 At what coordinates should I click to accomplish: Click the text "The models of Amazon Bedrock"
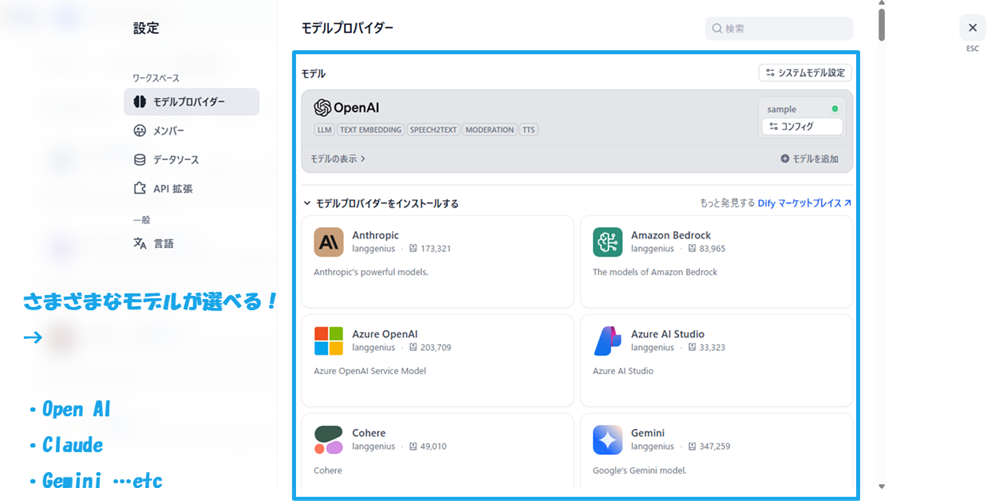coord(655,272)
